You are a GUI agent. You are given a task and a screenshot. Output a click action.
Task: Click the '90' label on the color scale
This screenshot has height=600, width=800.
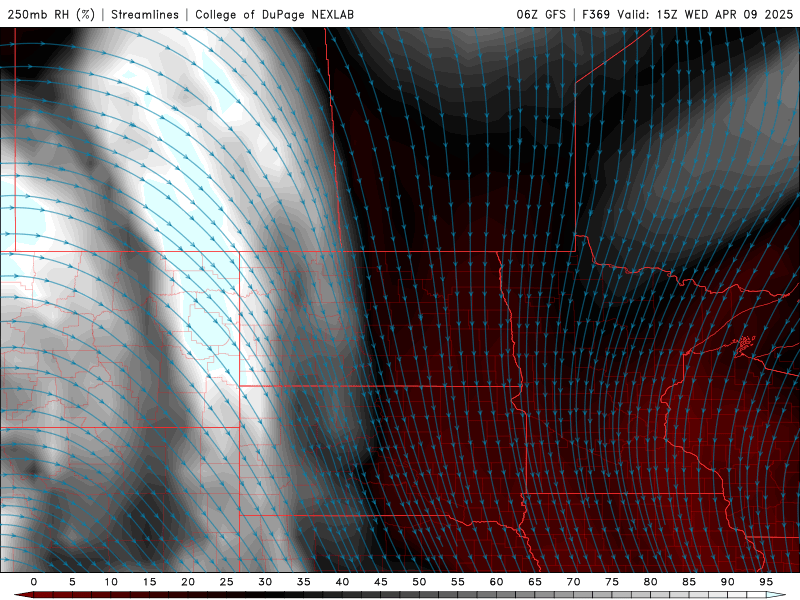pos(727,582)
